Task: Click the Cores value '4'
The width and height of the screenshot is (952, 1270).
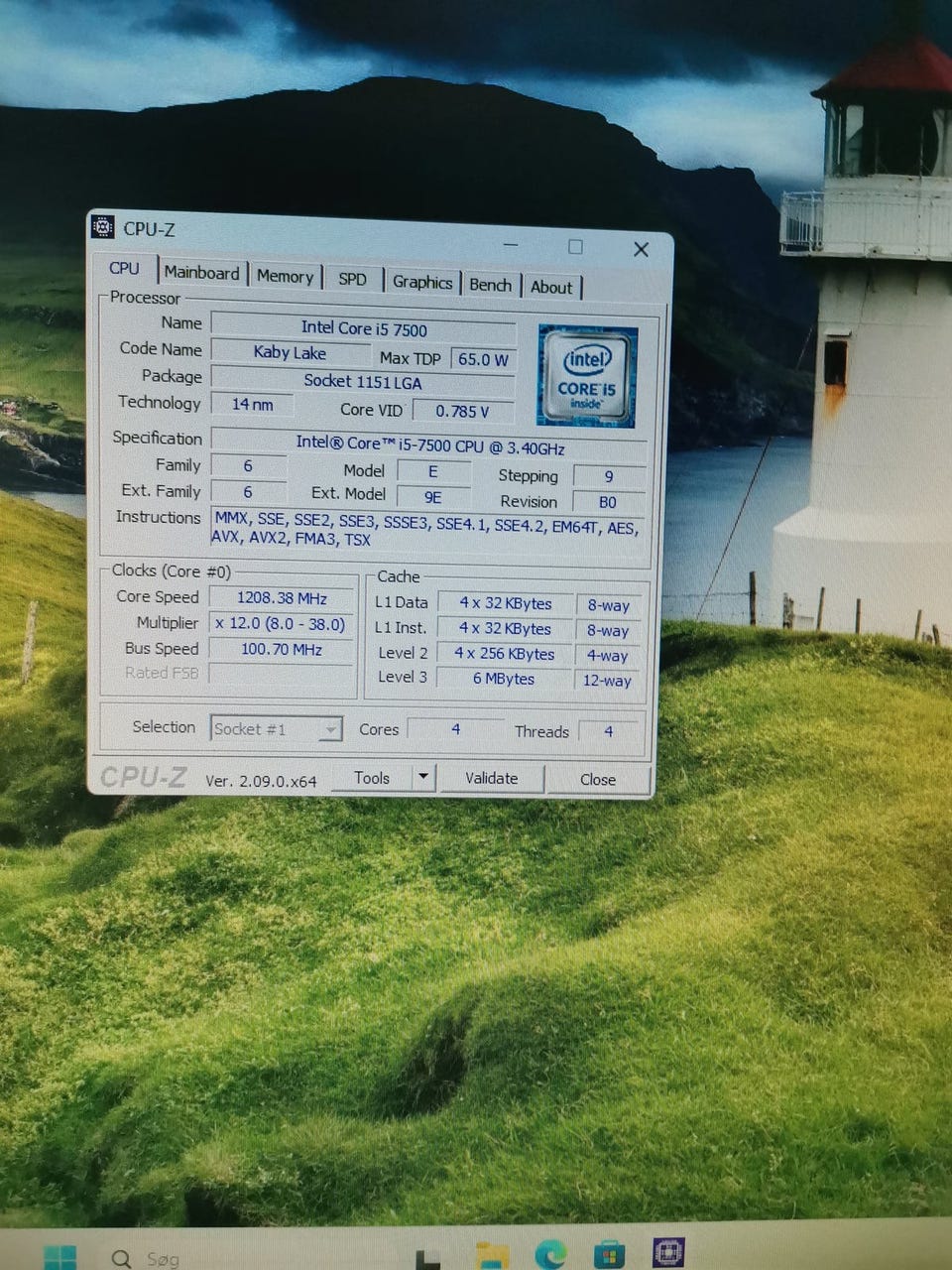Action: point(455,729)
